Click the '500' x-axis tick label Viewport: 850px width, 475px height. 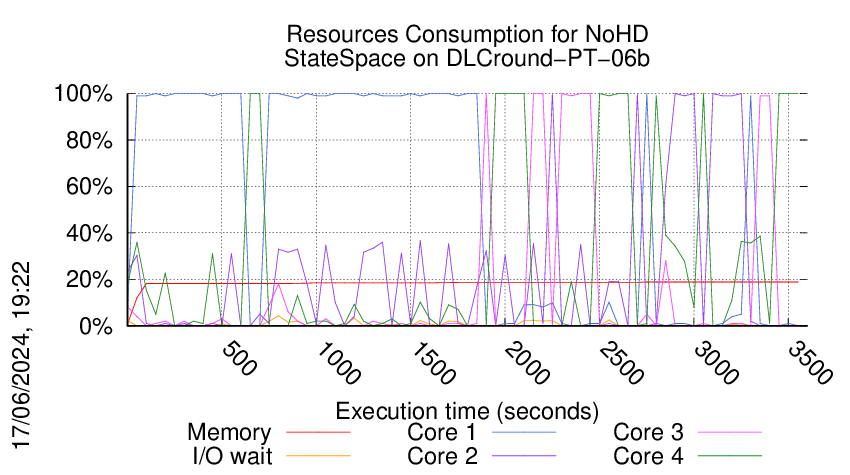239,358
